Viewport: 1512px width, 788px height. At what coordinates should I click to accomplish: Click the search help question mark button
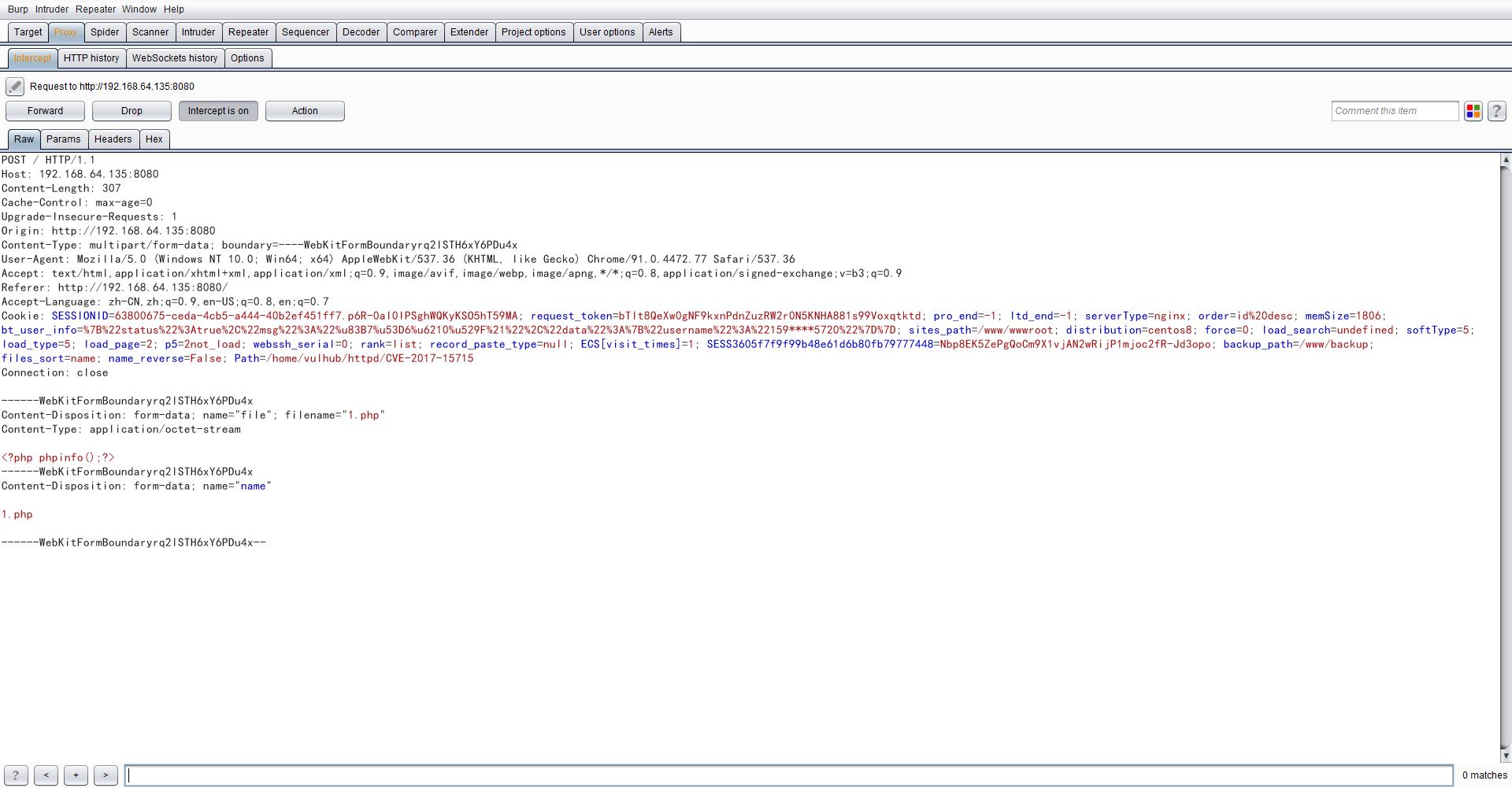tap(16, 775)
